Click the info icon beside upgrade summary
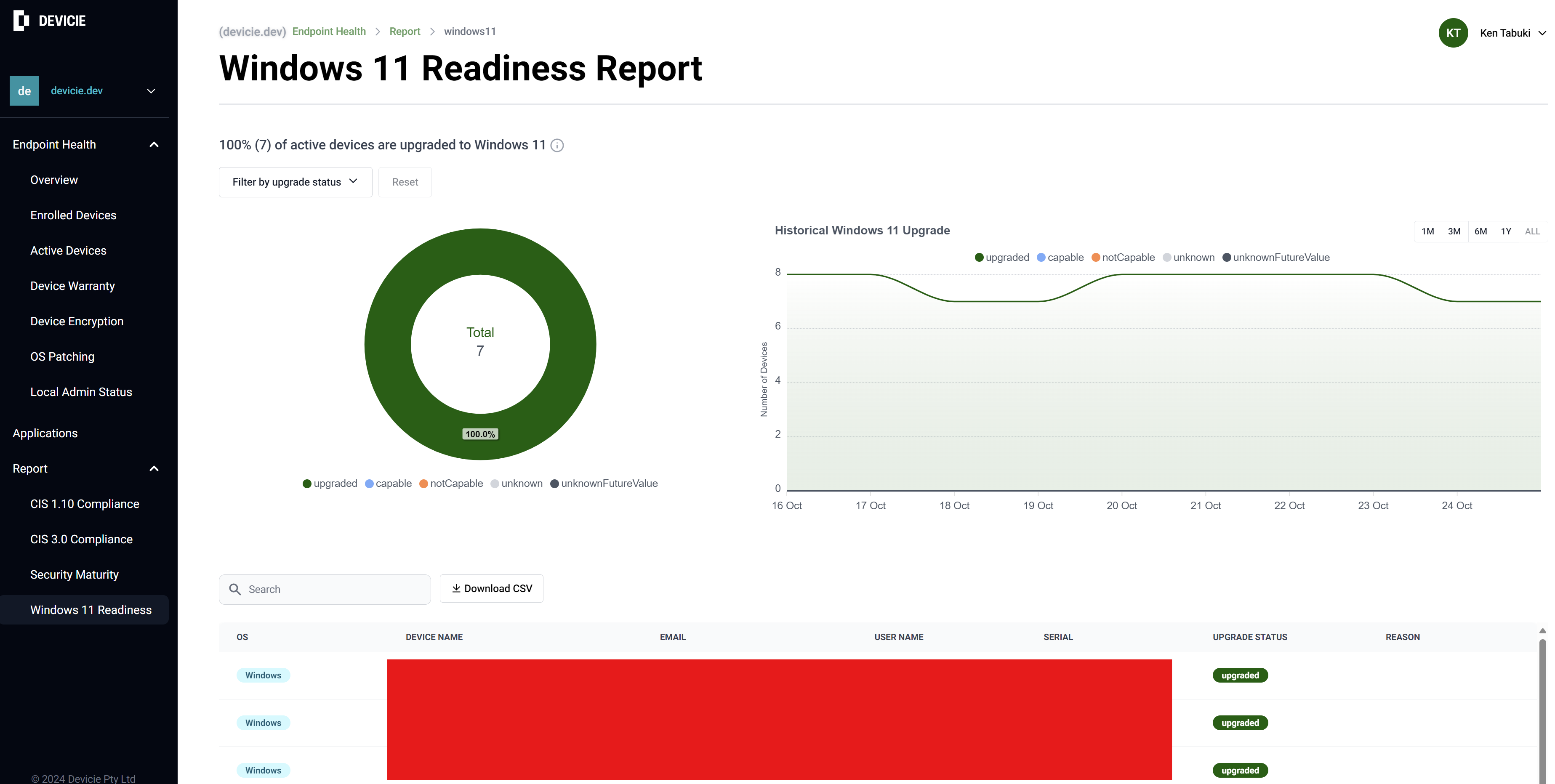This screenshot has width=1555, height=784. tap(557, 146)
